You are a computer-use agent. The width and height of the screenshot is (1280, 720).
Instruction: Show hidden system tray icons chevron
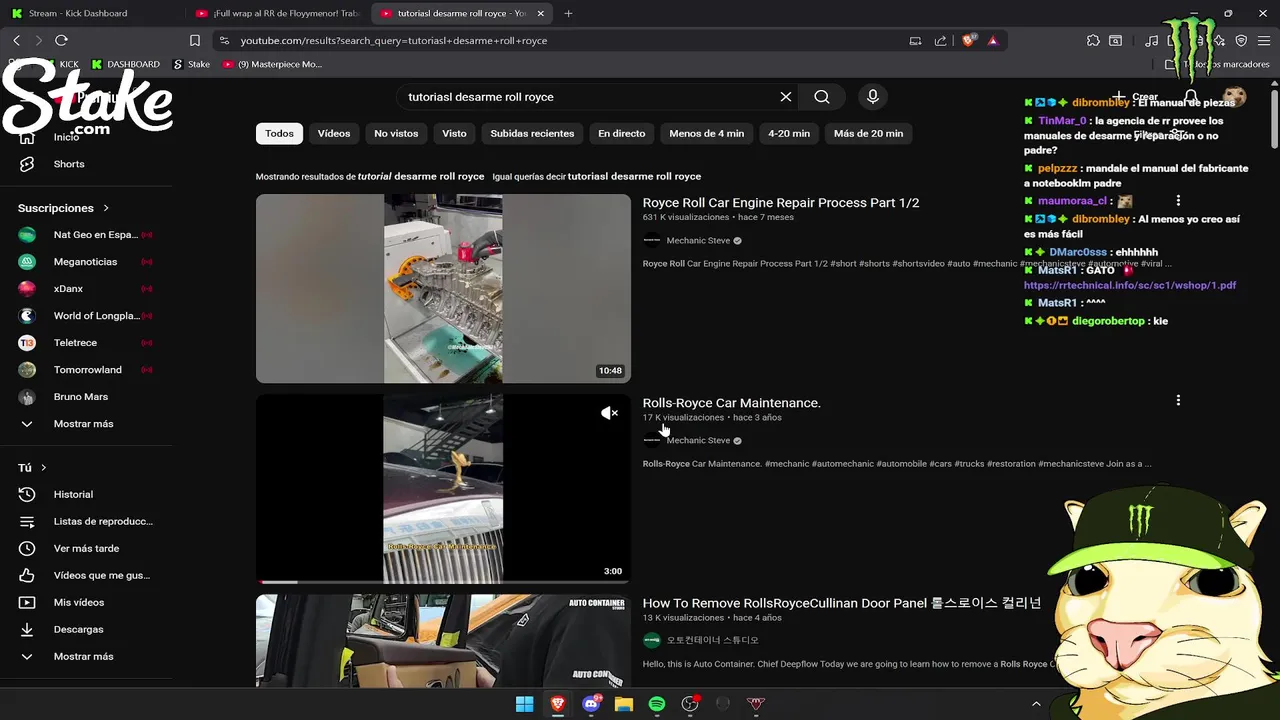pyautogui.click(x=1036, y=704)
